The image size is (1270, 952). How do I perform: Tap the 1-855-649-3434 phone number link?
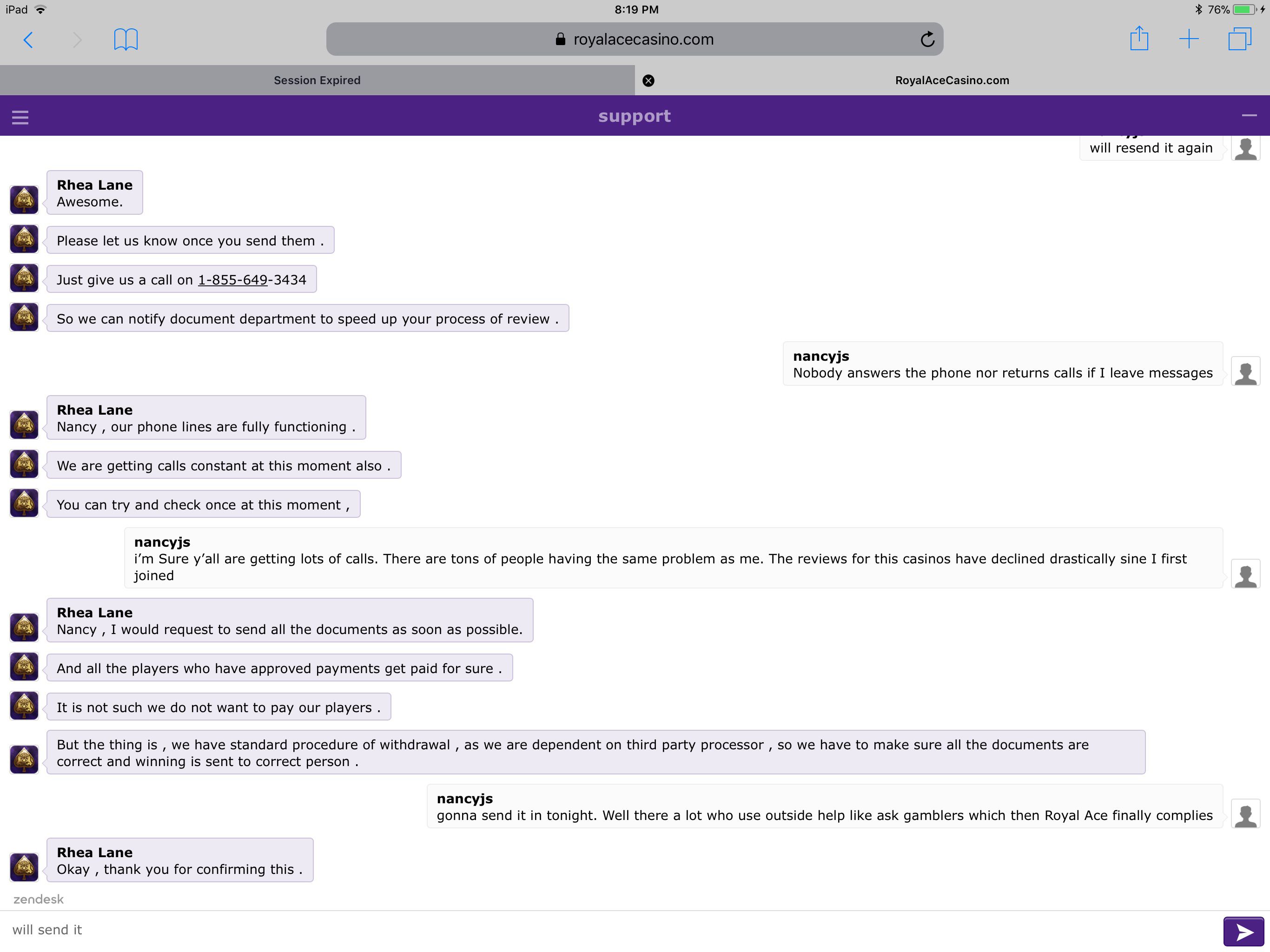pos(252,280)
